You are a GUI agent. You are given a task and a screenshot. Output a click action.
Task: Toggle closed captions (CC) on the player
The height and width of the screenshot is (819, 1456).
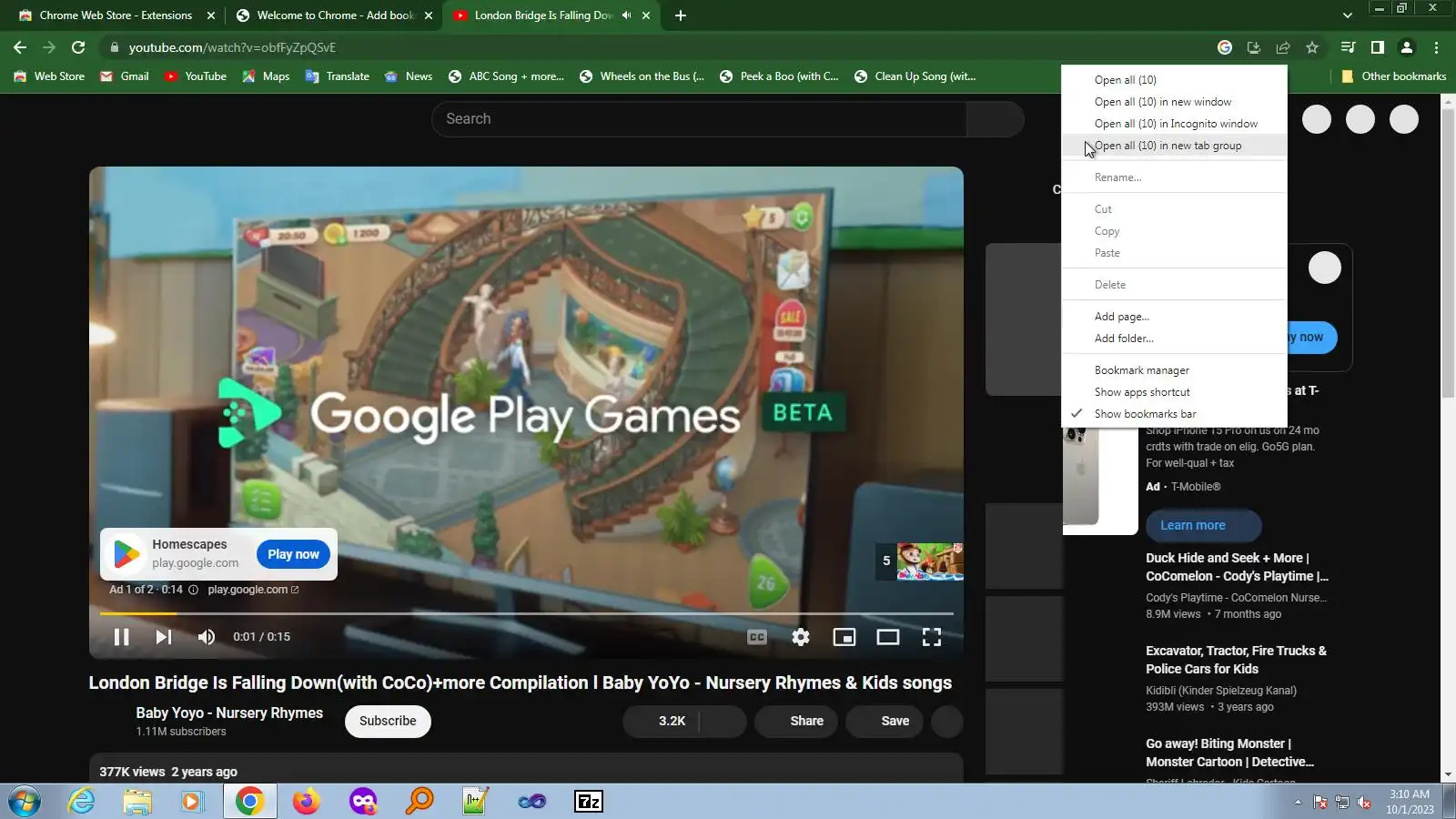point(757,637)
